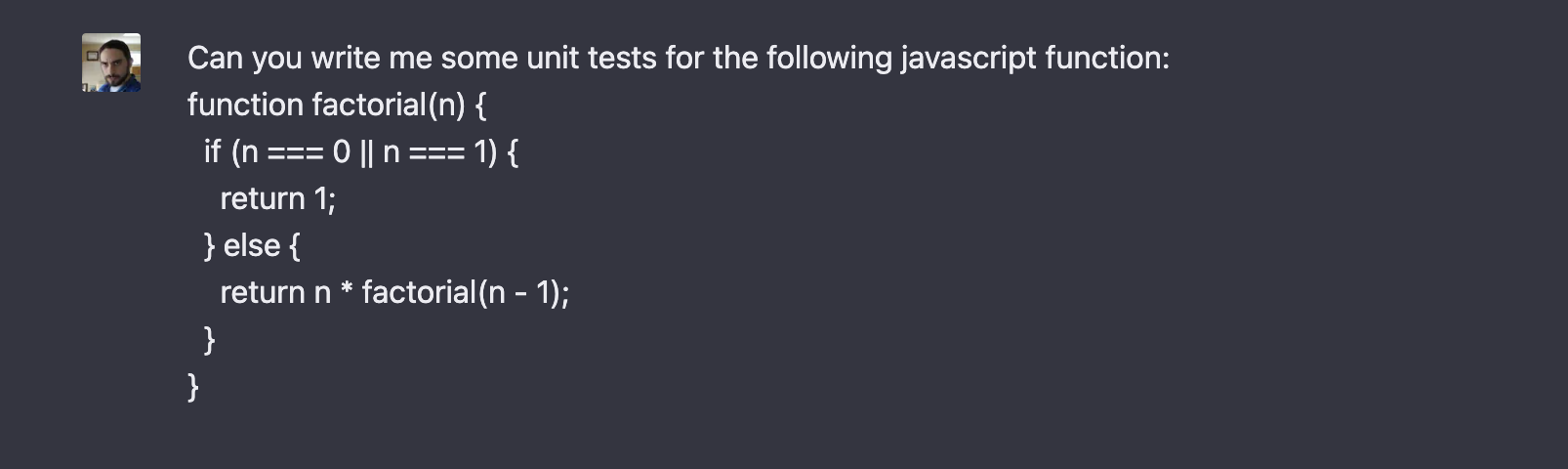Click the "||" operator in the if condition
This screenshot has height=469, width=1568.
(x=367, y=152)
